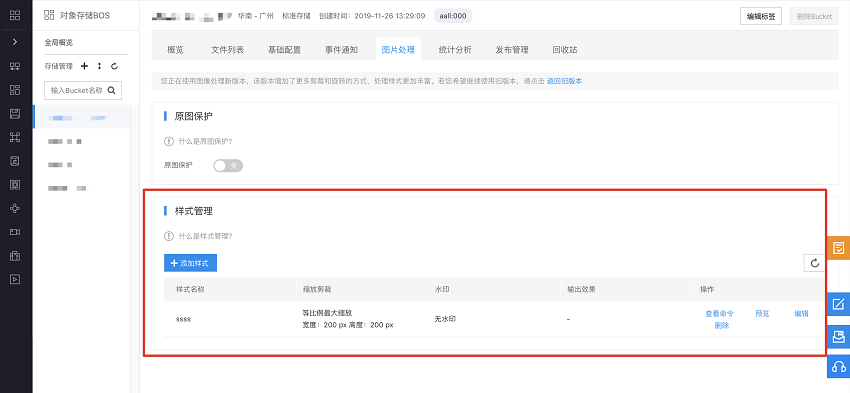Screen dimensions: 850x393
Task: Click the search magnifier in the Bucket field
Action: [112, 91]
